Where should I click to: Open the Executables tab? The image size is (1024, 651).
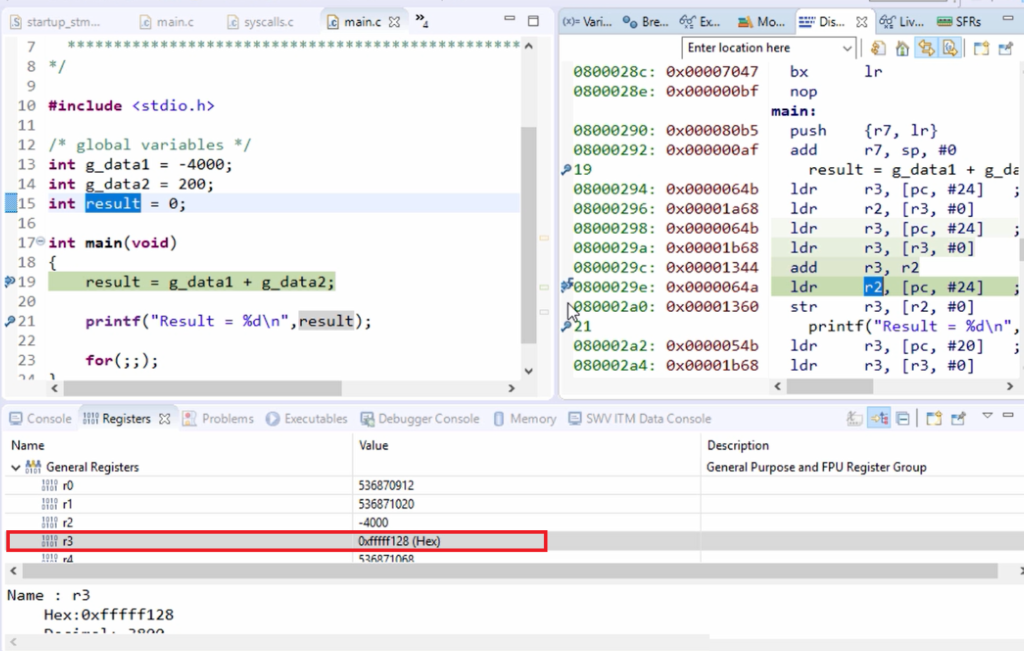tap(306, 419)
